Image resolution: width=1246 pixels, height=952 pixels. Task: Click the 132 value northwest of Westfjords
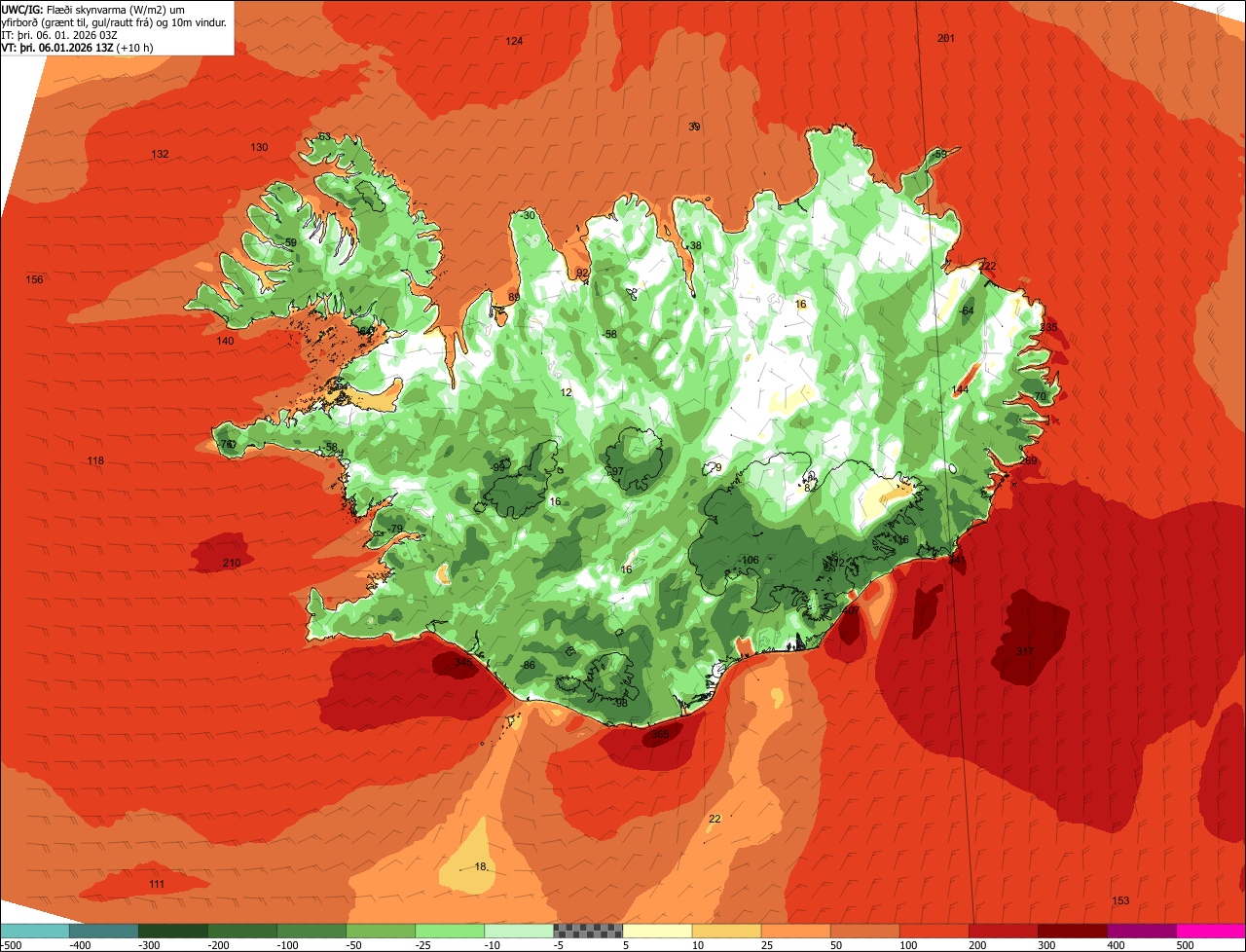pyautogui.click(x=161, y=155)
